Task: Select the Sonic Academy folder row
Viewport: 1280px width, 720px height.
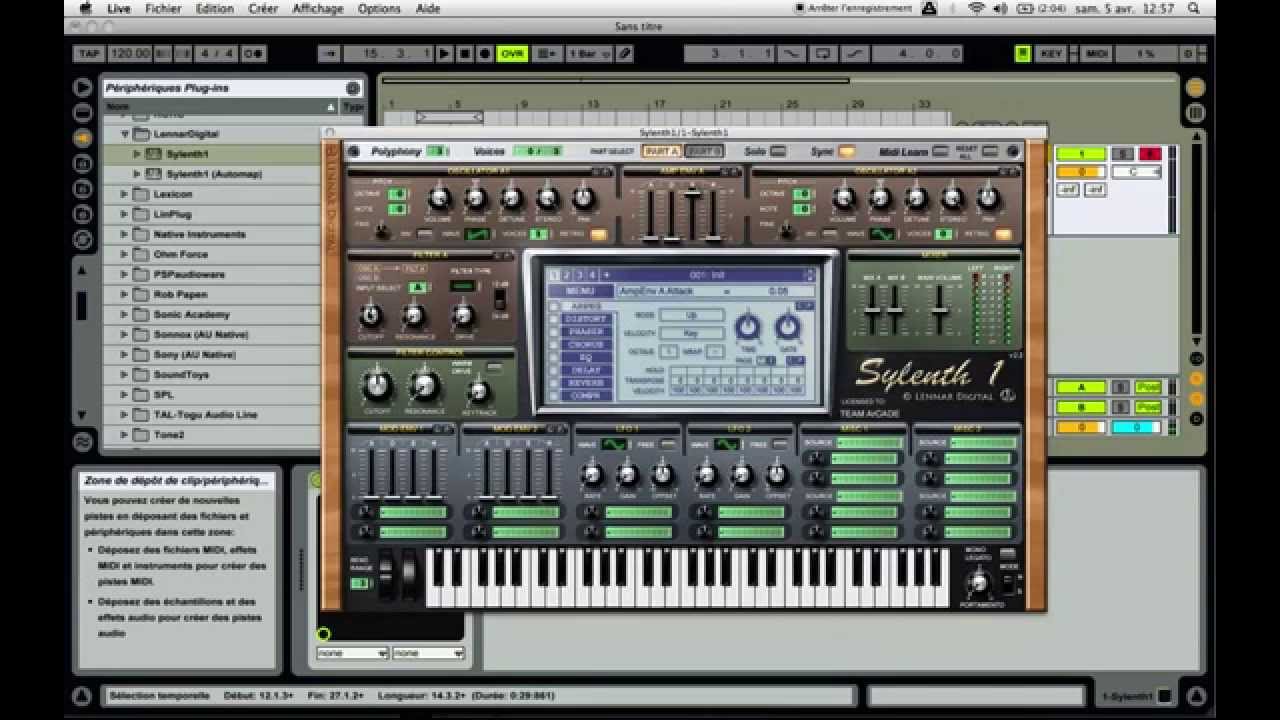Action: click(210, 314)
